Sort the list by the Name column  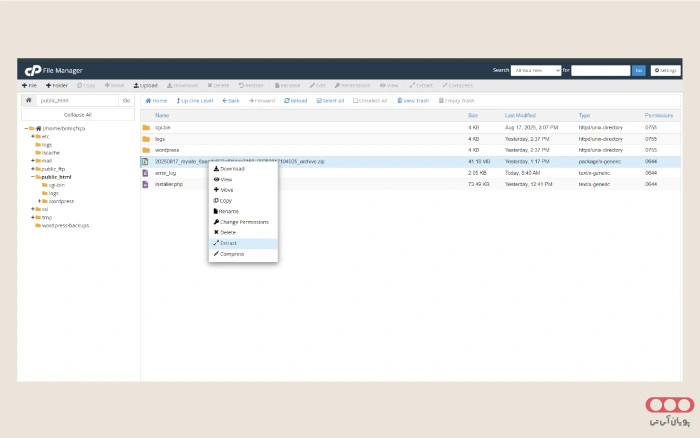point(162,115)
